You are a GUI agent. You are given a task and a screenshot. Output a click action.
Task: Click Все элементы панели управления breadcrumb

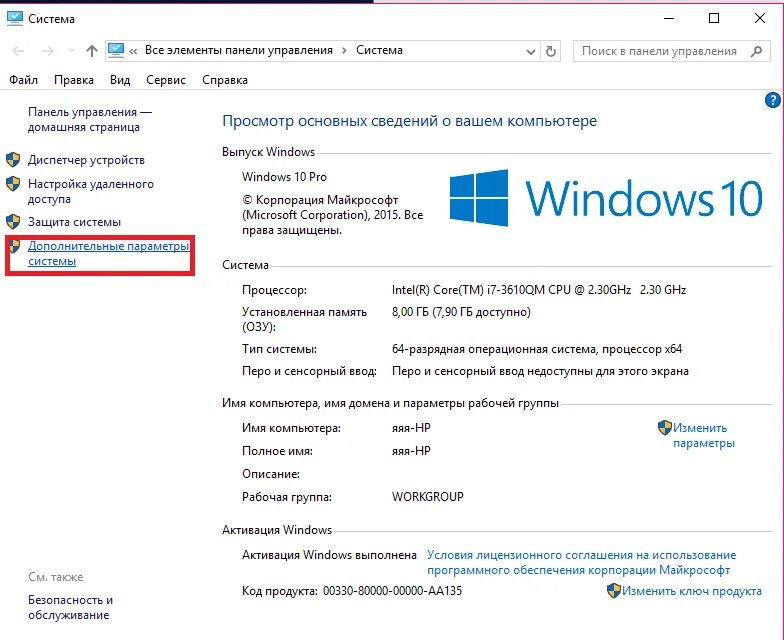coord(238,50)
